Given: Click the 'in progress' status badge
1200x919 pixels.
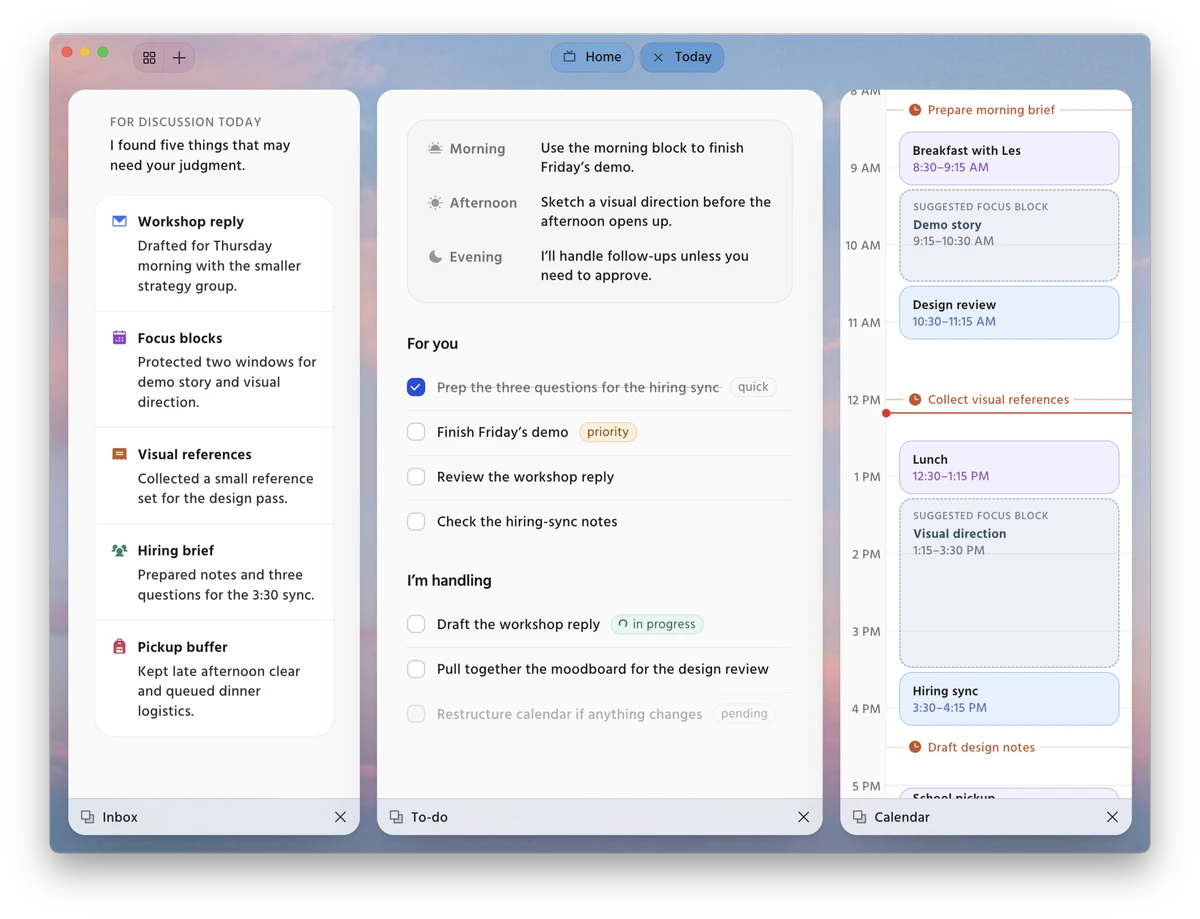Looking at the screenshot, I should [x=657, y=624].
